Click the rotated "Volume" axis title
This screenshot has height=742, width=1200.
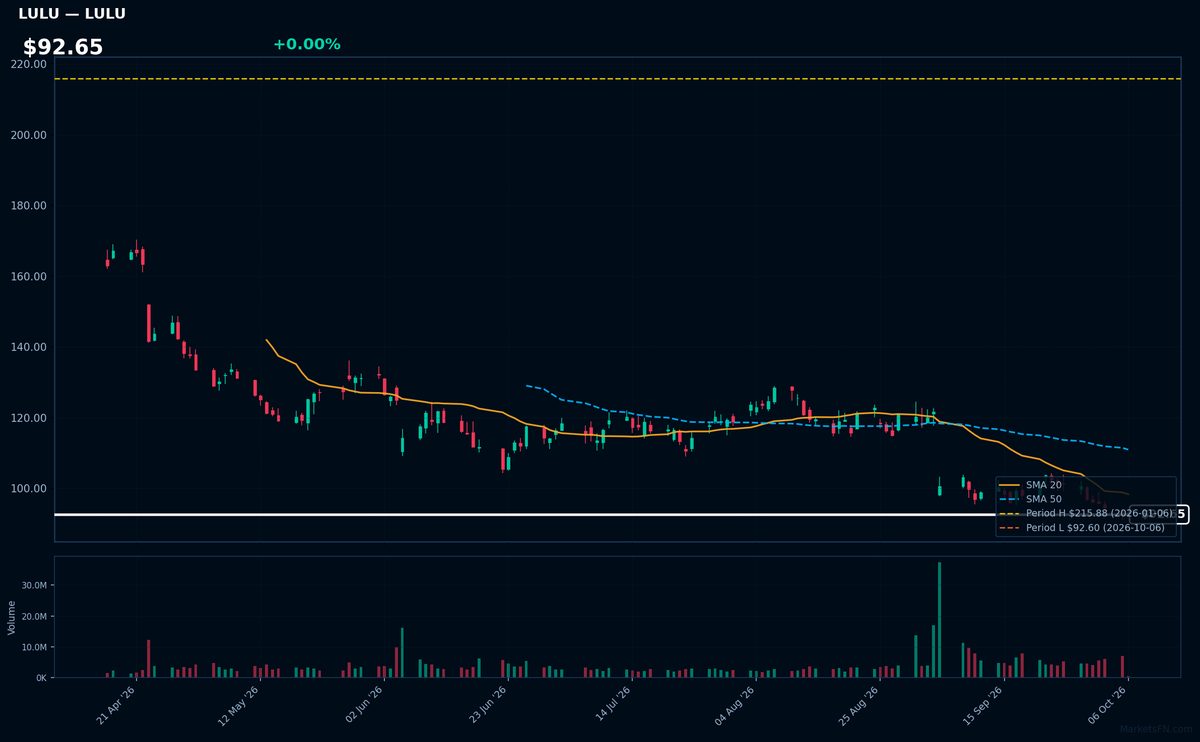click(x=12, y=617)
